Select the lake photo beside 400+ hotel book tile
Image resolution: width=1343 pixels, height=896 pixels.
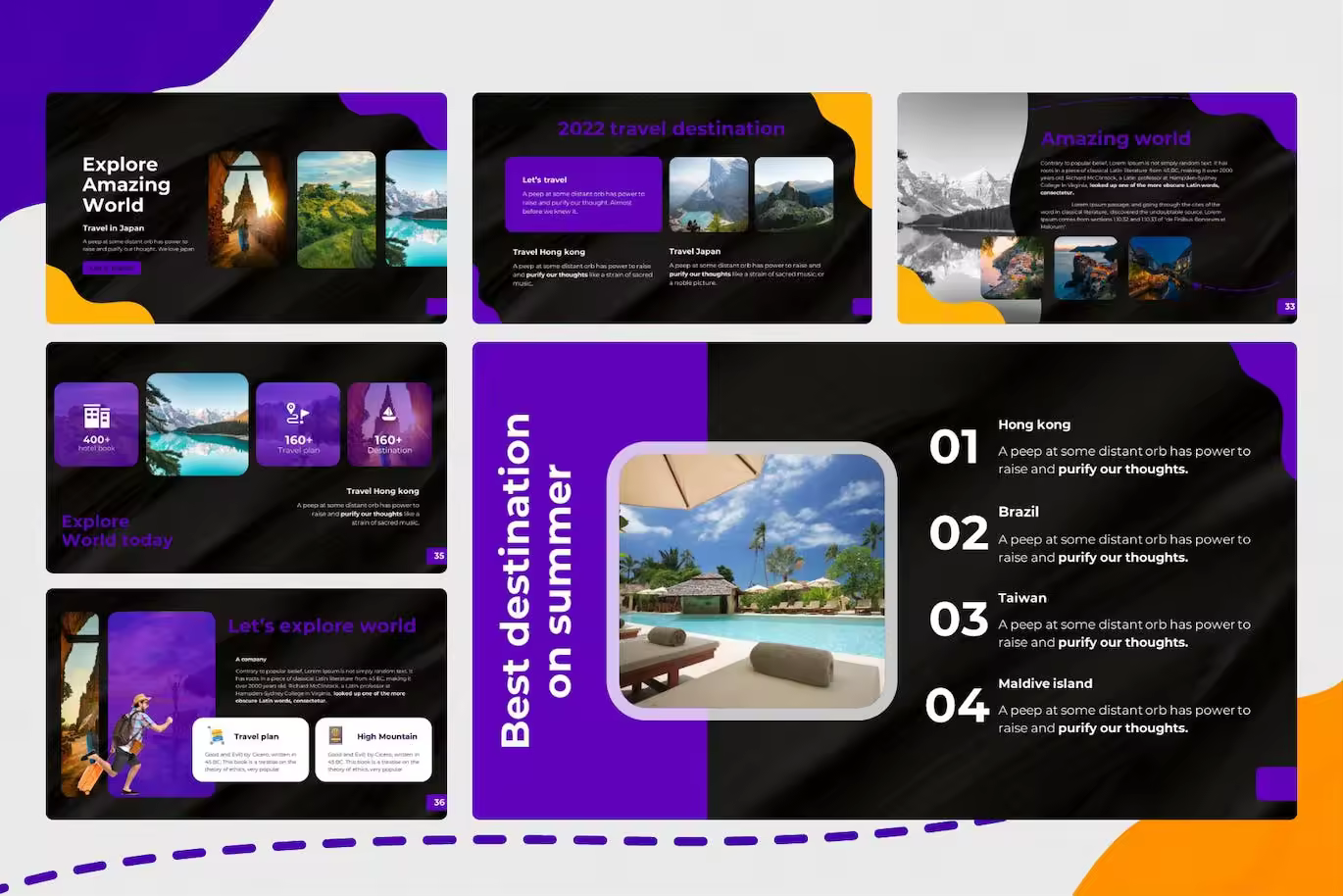(x=197, y=424)
